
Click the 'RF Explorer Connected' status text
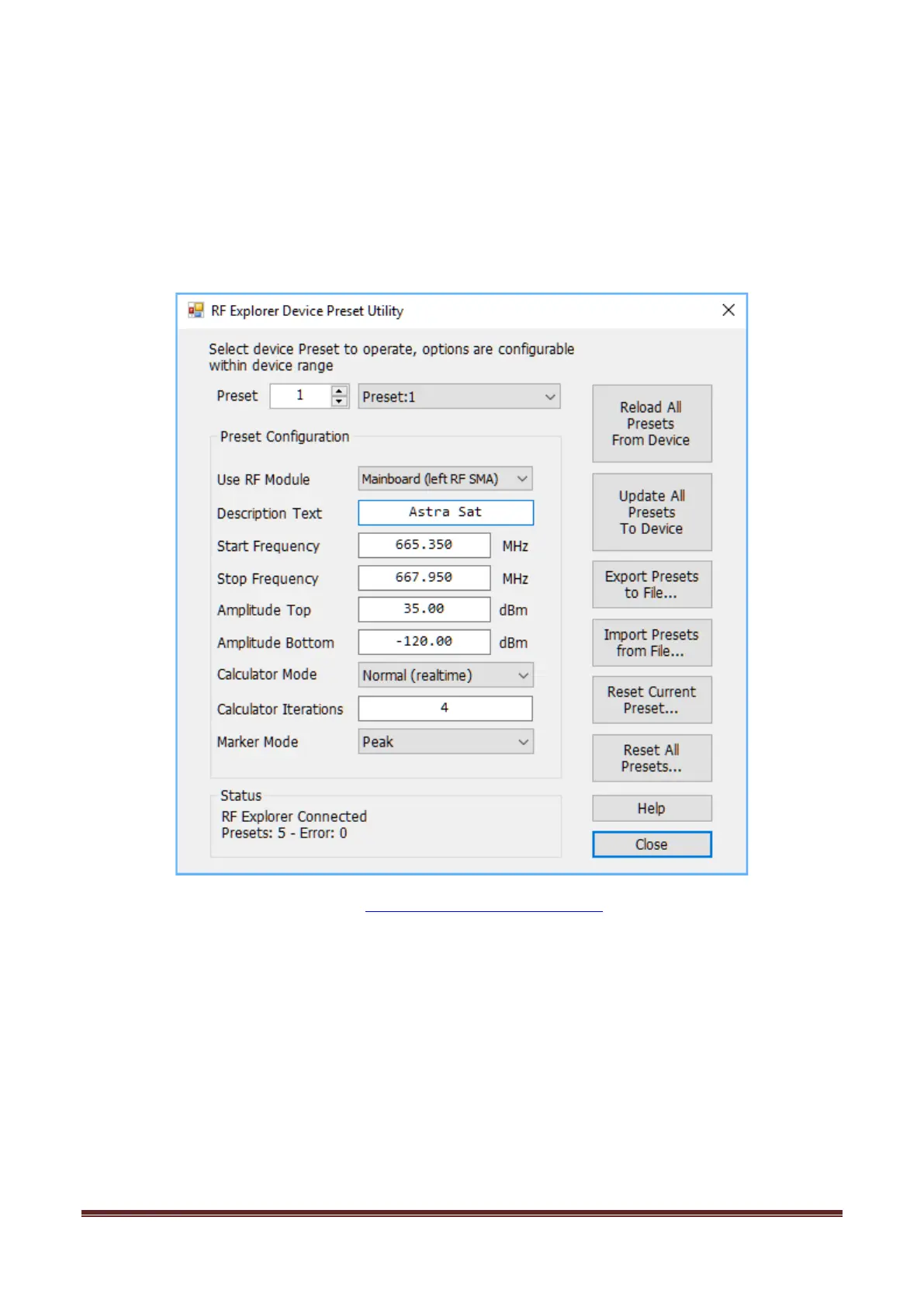(x=294, y=816)
